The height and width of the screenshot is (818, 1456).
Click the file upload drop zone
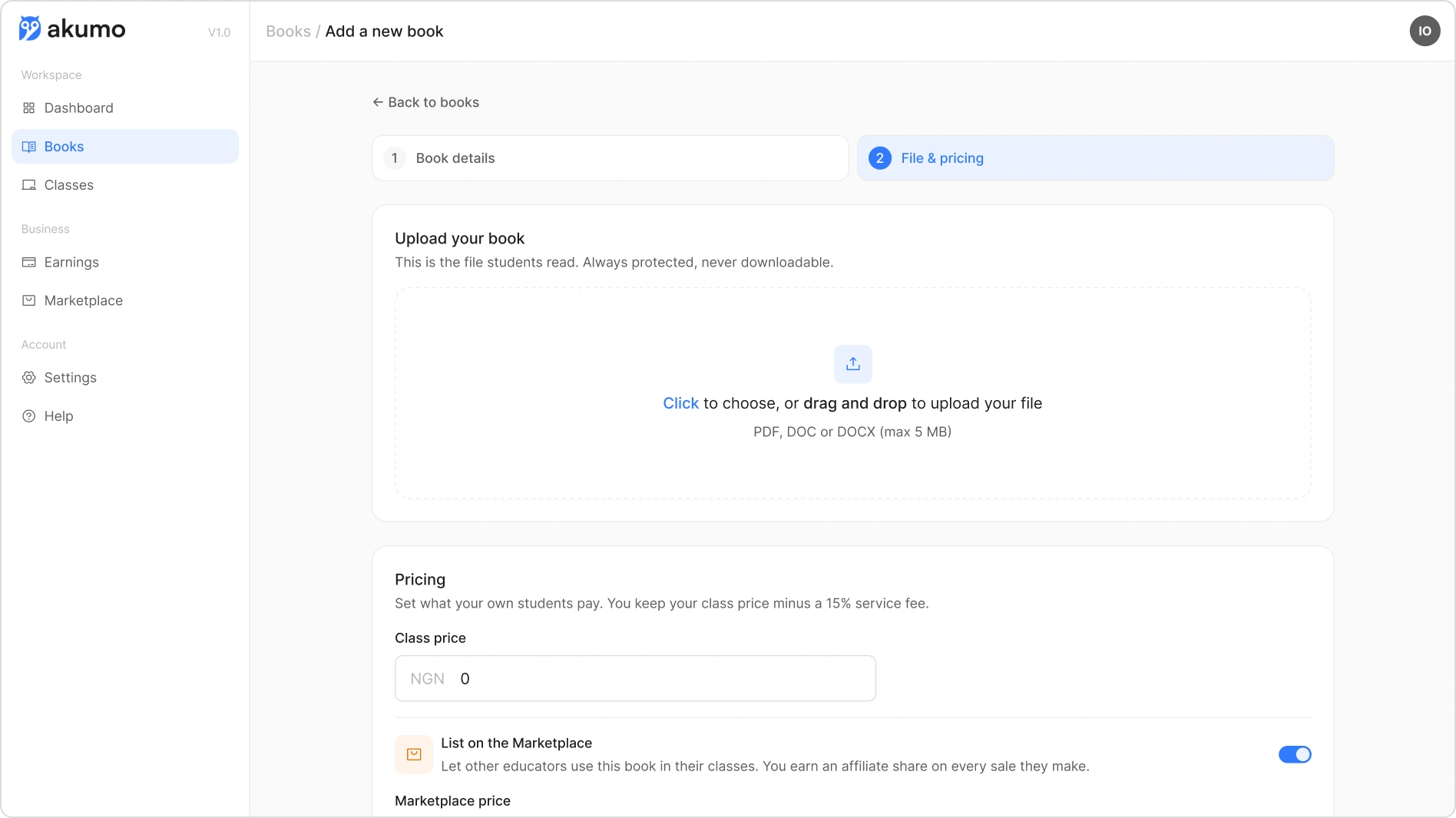(853, 393)
